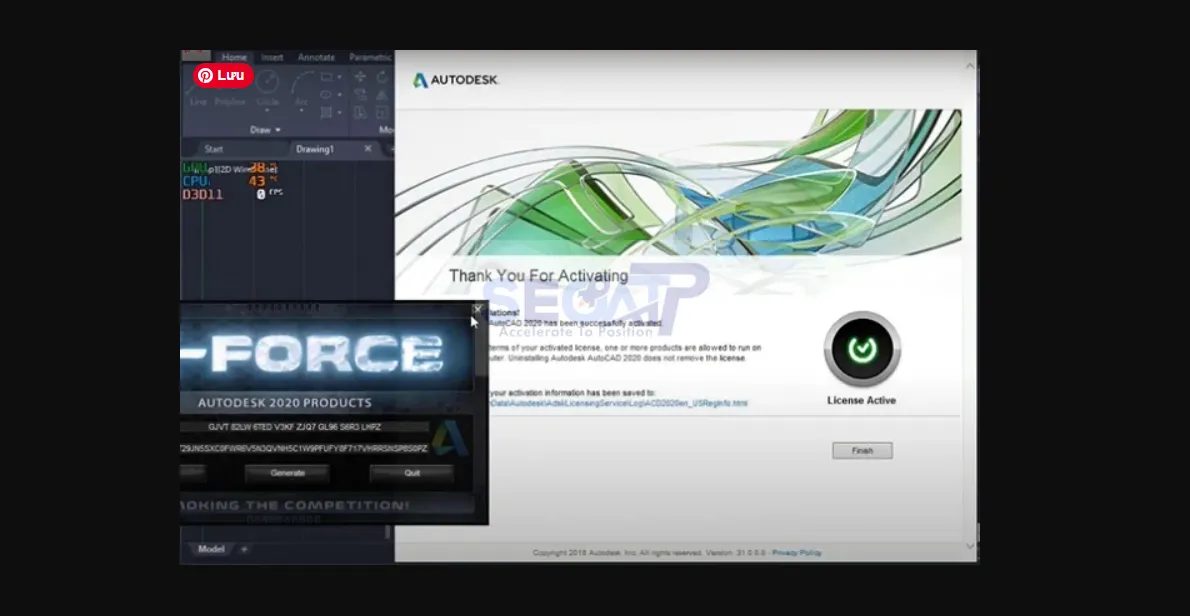This screenshot has height=616, width=1190.
Task: Select the Rectangle tool
Action: pyautogui.click(x=328, y=77)
